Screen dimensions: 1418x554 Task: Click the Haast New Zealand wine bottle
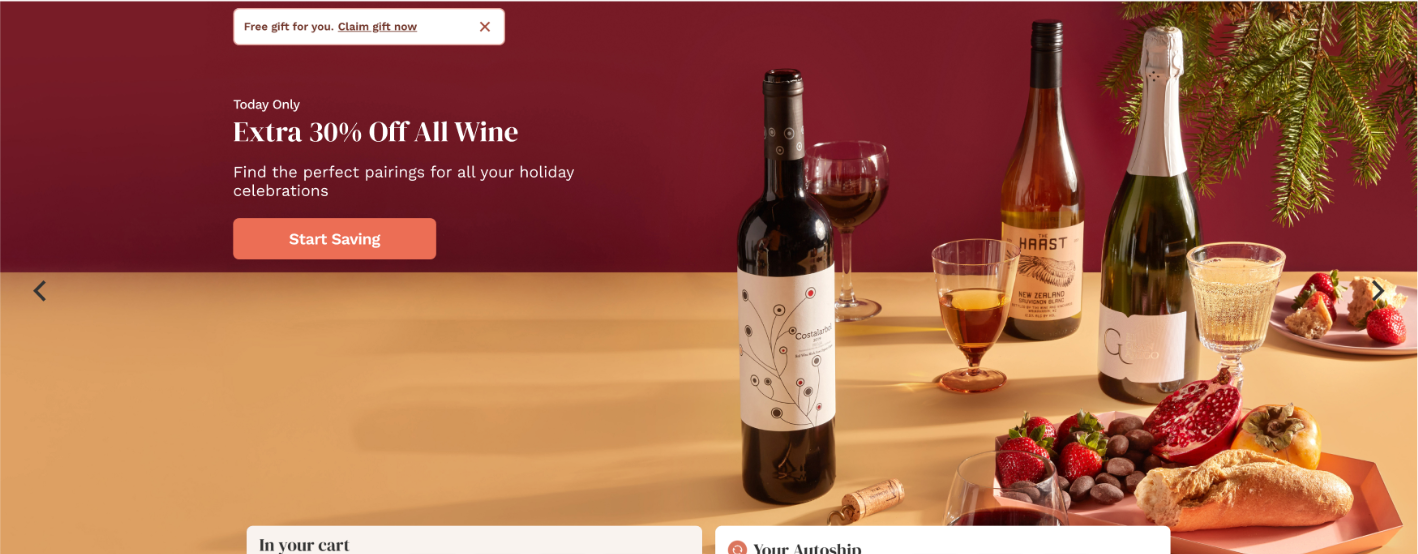(1042, 180)
